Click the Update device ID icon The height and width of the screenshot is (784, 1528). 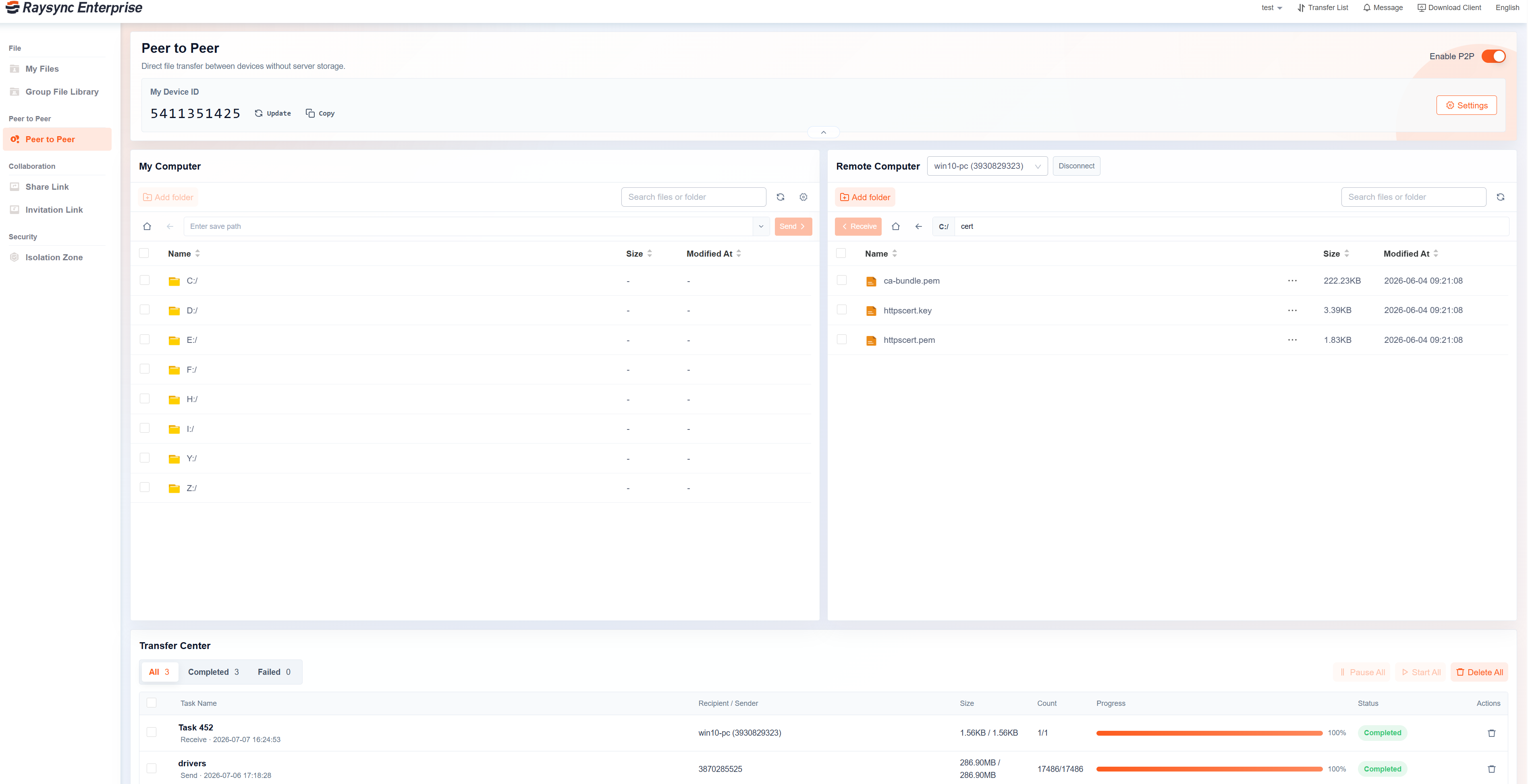click(259, 113)
